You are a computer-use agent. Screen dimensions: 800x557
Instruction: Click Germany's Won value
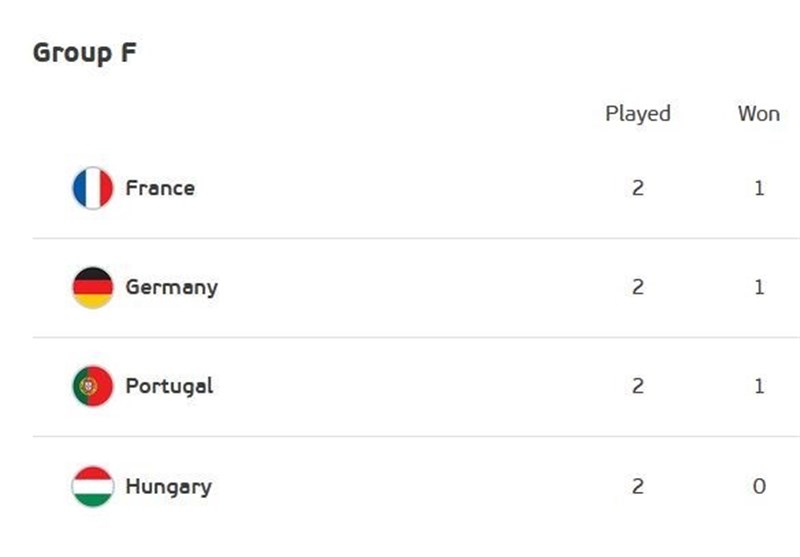pyautogui.click(x=759, y=287)
